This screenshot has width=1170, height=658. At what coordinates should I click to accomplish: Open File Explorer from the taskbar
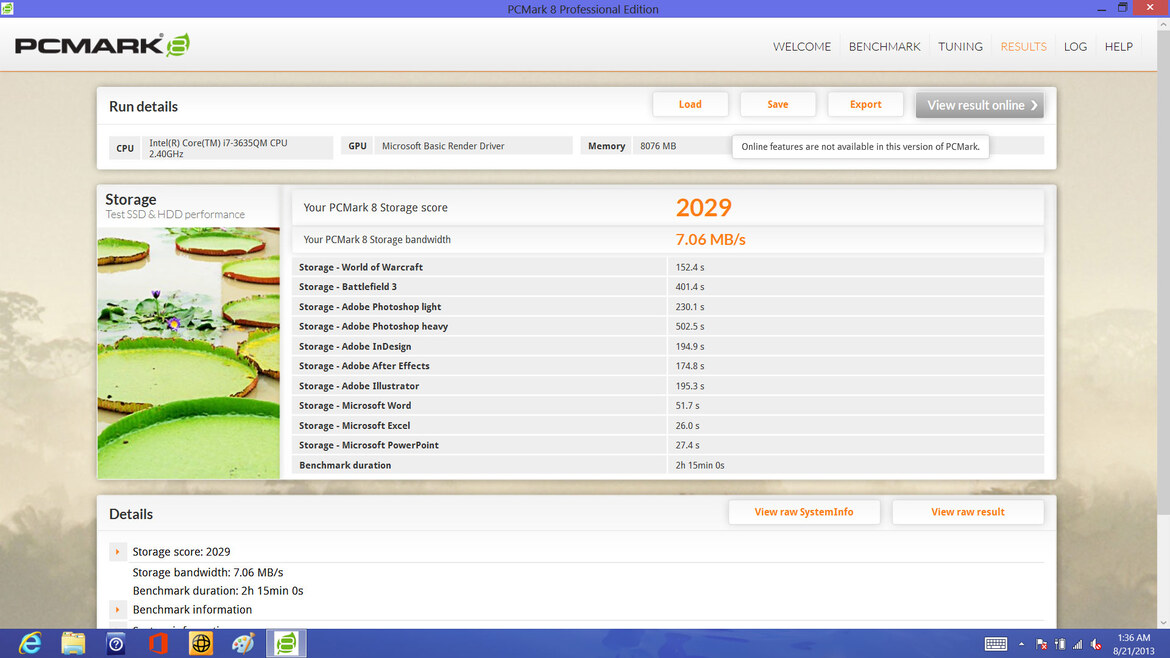[x=73, y=643]
